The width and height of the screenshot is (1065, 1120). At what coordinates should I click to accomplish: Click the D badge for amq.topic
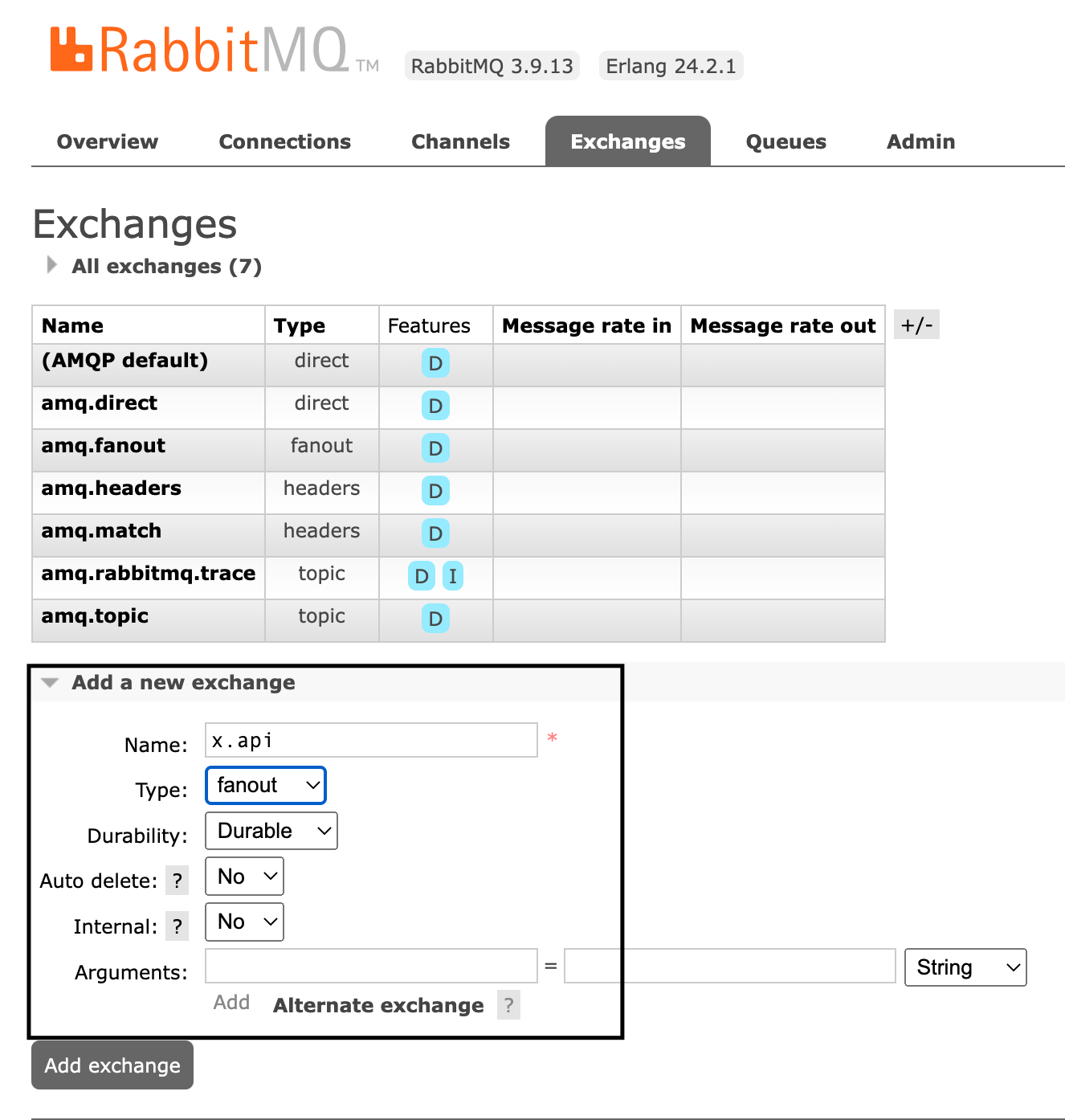click(x=435, y=619)
